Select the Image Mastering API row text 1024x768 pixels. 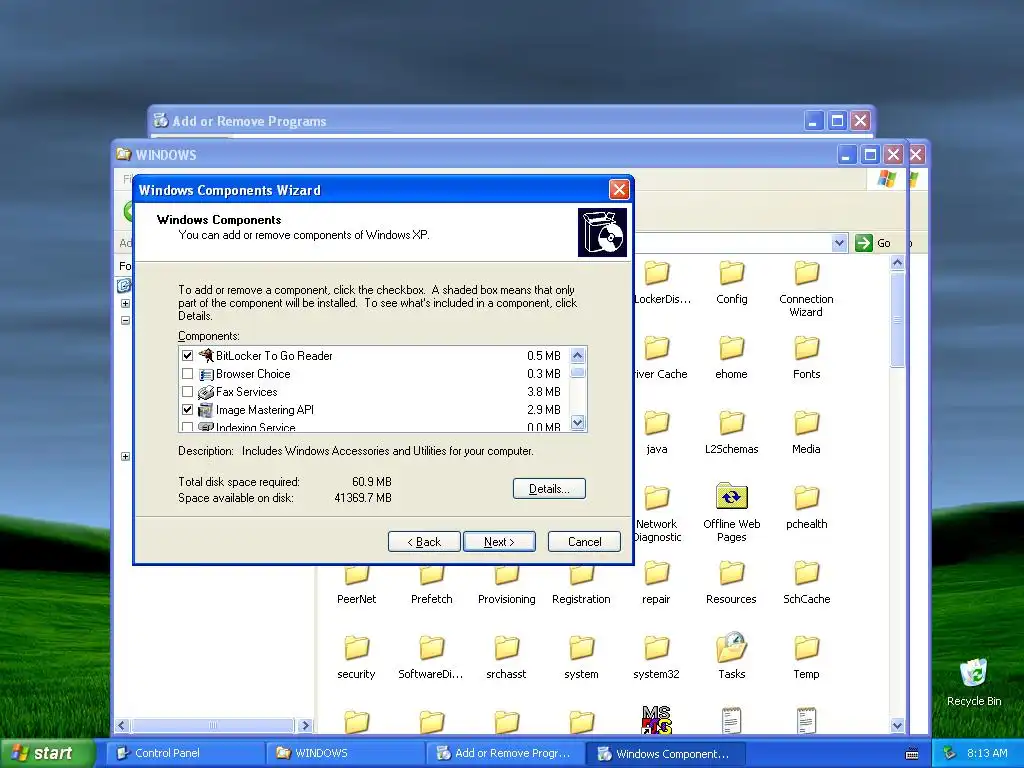tap(265, 410)
